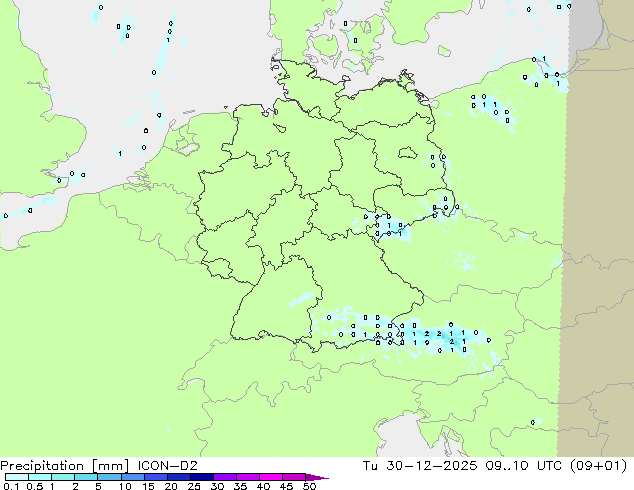Click the '(09+01)' forecast offset text
Screen dimensions: 634x490
pyautogui.click(x=598, y=466)
